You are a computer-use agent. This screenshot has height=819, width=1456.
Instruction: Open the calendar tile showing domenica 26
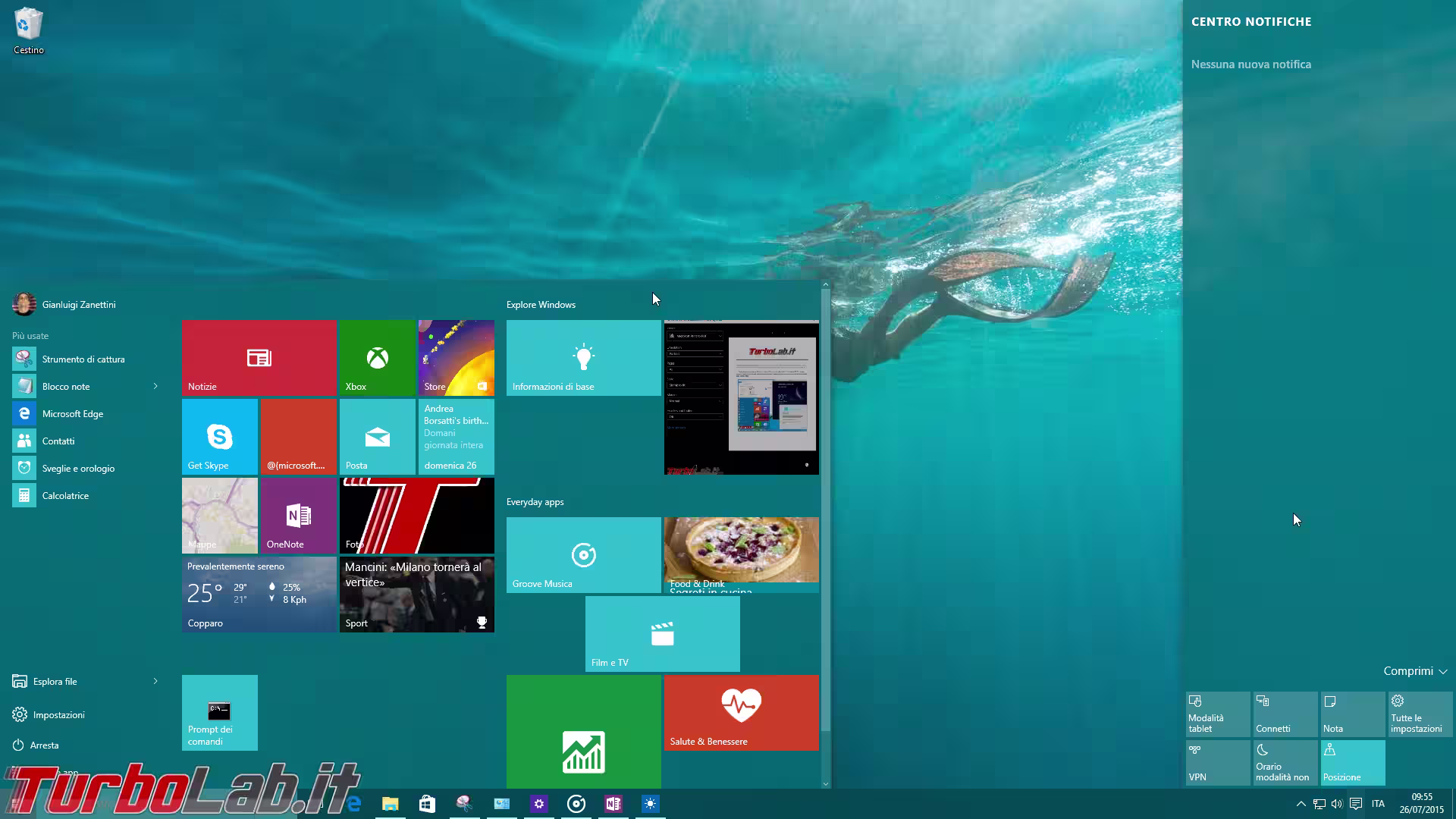[456, 436]
